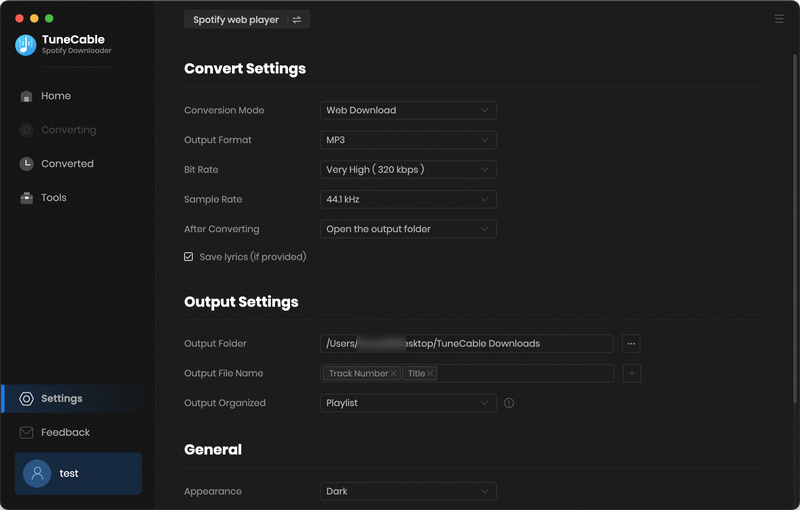Click the Track Number tag label
Image resolution: width=800 pixels, height=510 pixels.
click(359, 373)
